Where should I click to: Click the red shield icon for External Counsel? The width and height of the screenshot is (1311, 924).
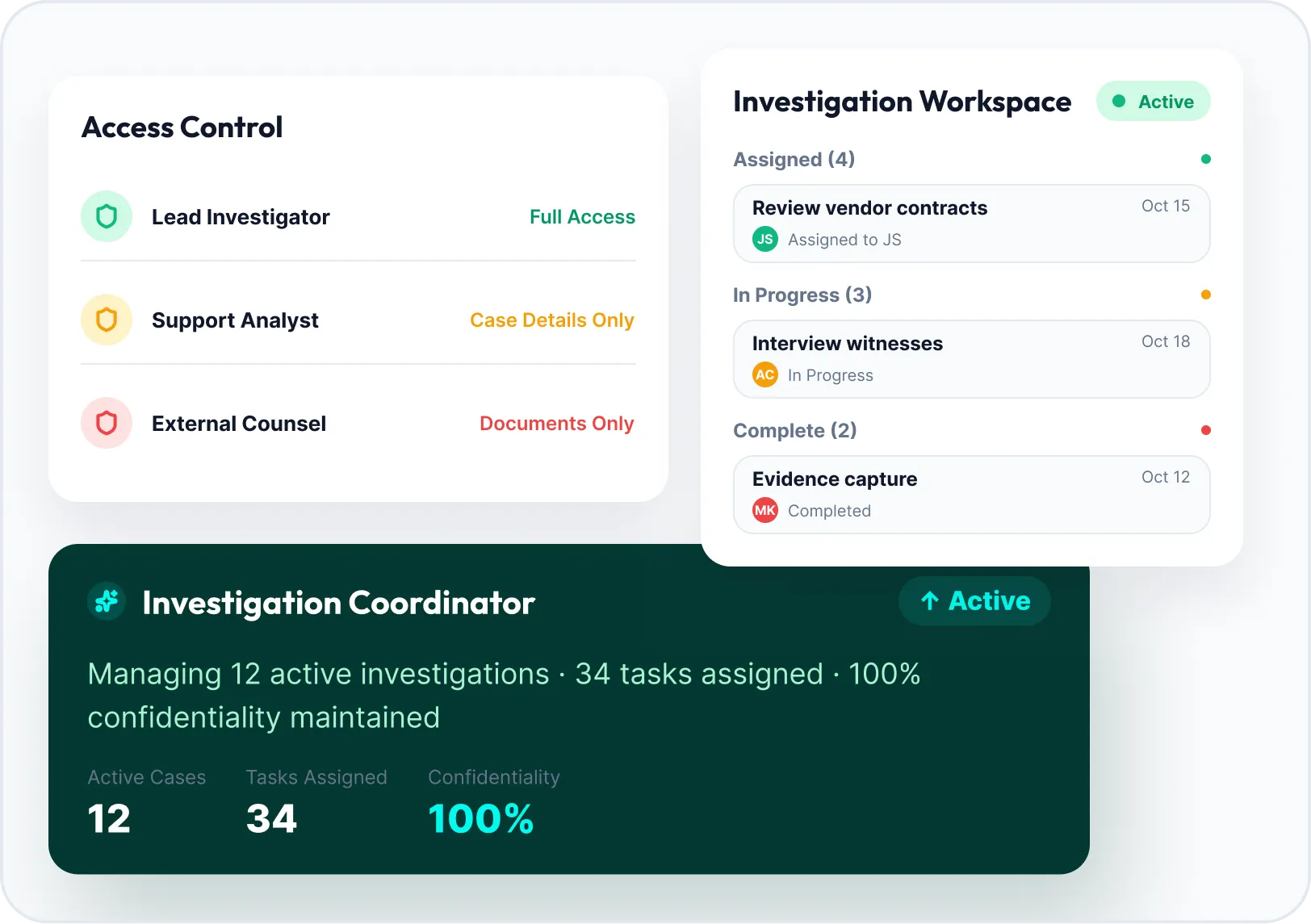pyautogui.click(x=107, y=423)
